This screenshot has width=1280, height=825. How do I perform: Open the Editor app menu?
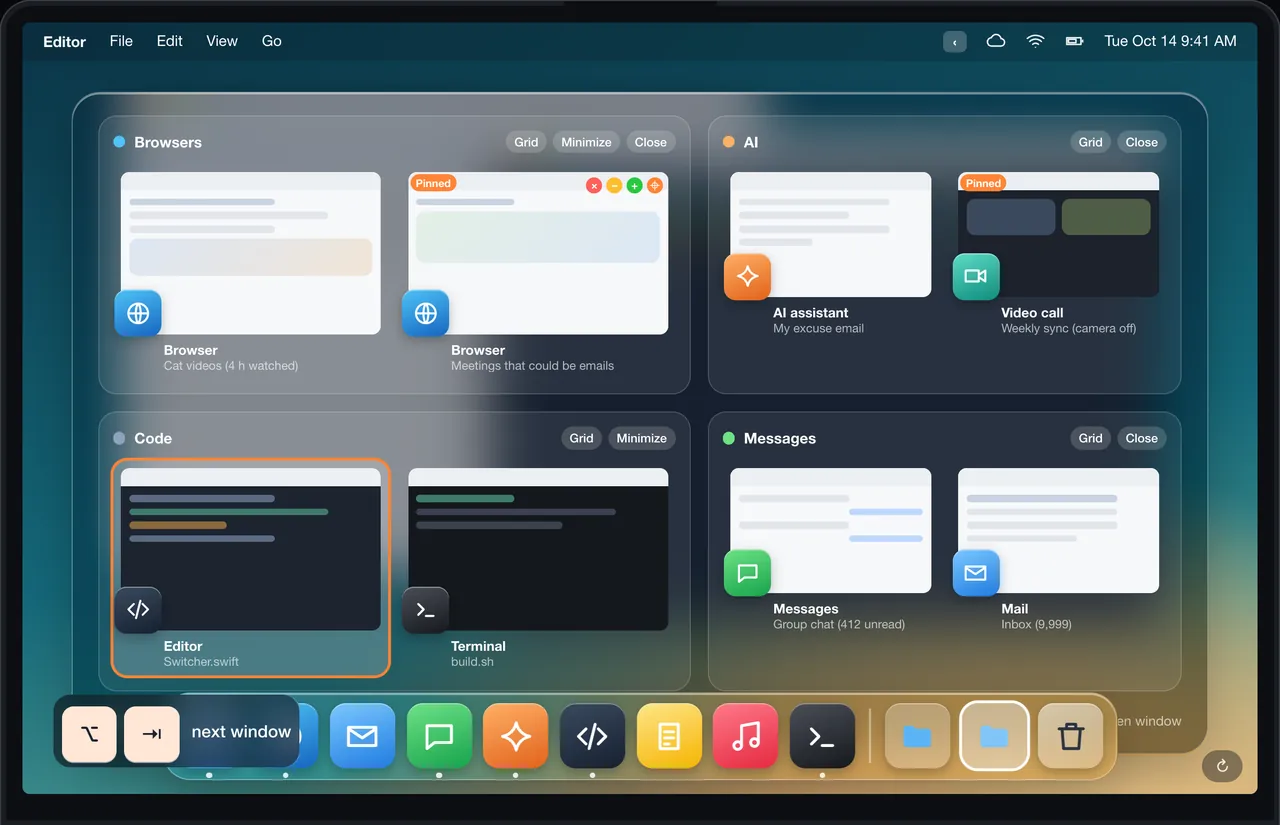coord(65,42)
